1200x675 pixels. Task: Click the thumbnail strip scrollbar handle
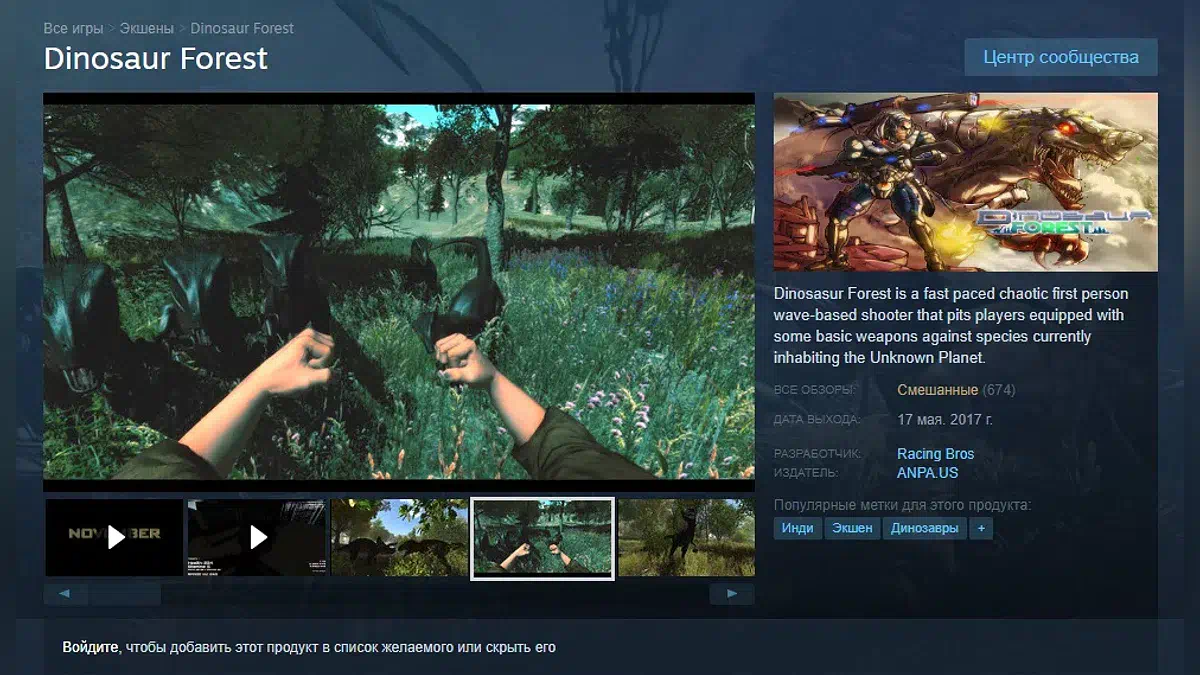[124, 594]
